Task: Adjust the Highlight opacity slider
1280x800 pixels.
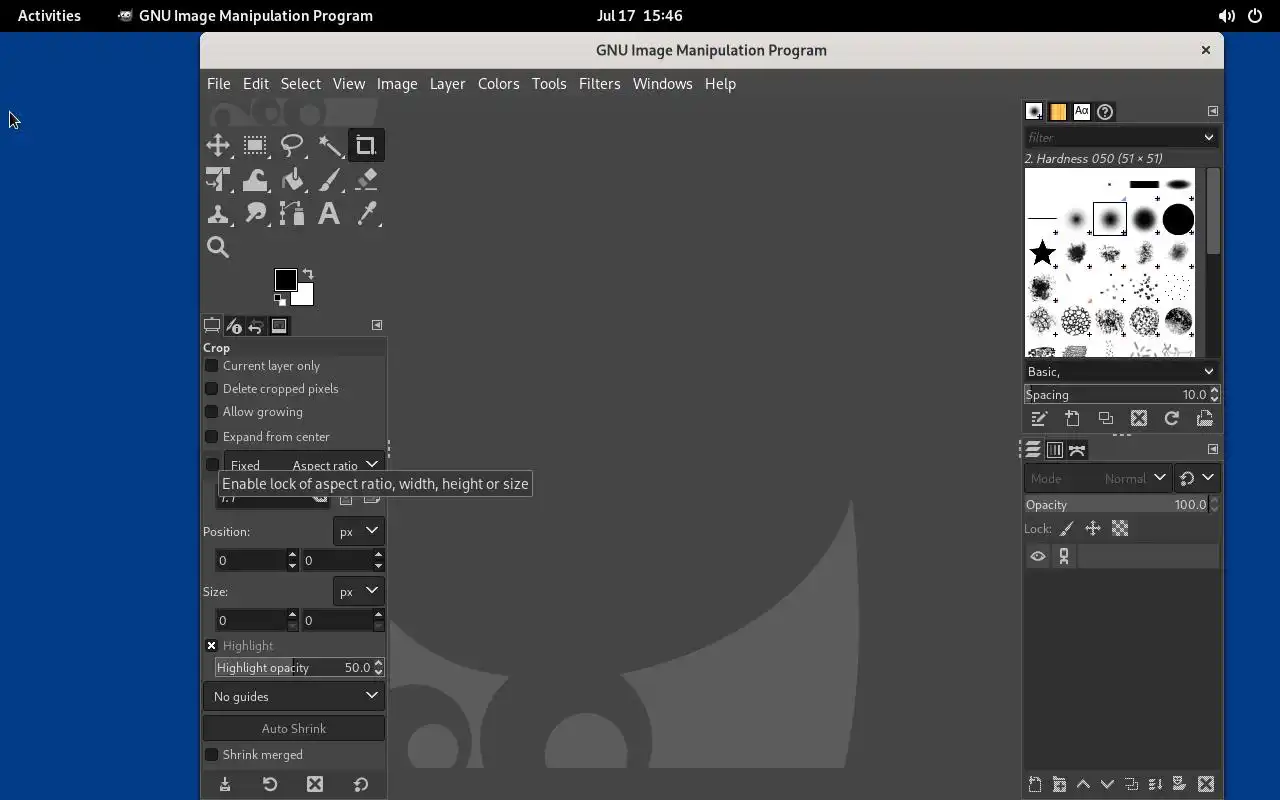Action: pos(293,668)
